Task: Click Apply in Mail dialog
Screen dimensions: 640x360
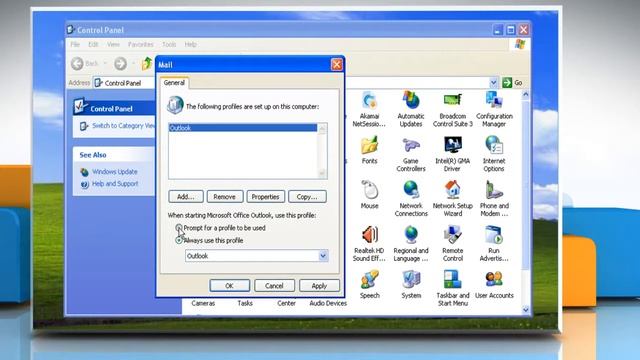Action: click(319, 286)
